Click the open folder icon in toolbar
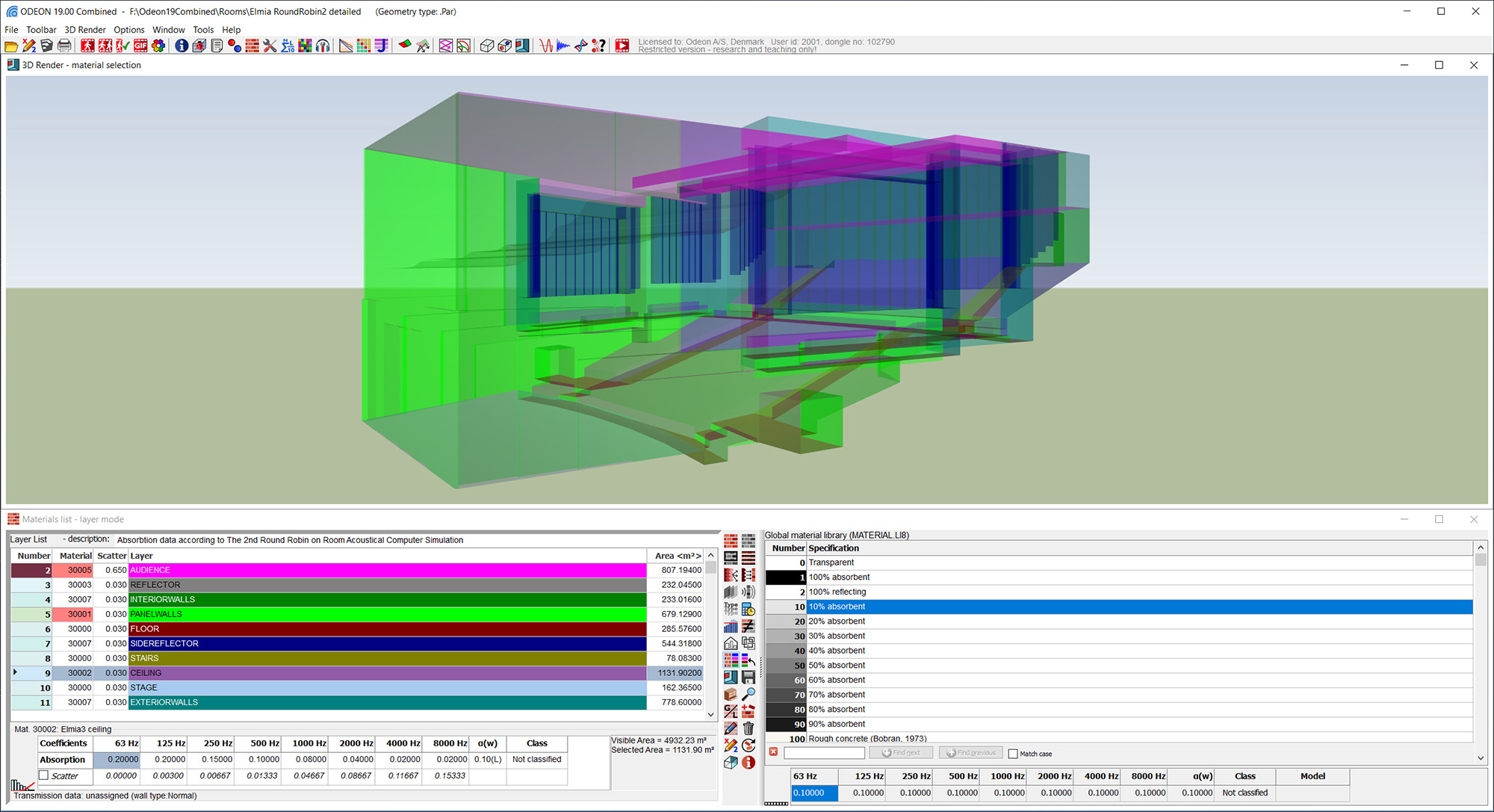 point(11,46)
